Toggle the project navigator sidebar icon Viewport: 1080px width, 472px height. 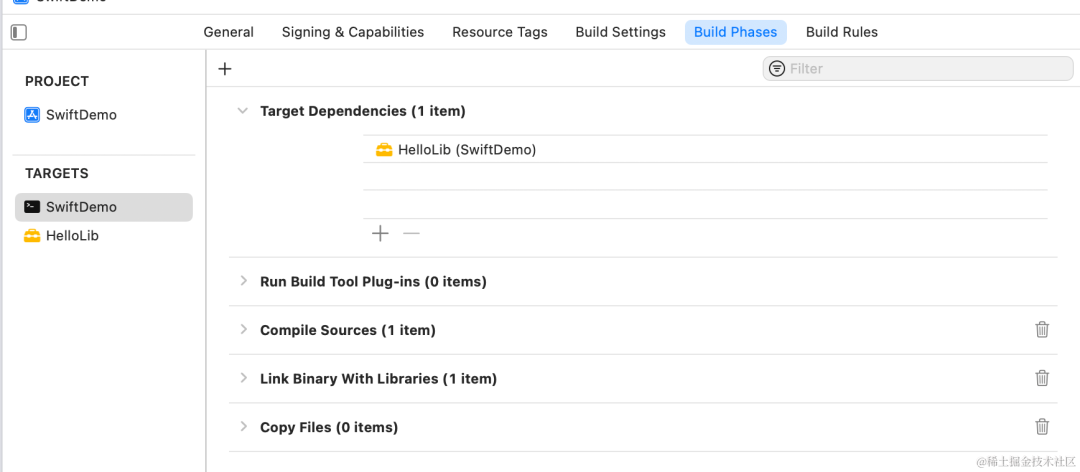tap(19, 32)
